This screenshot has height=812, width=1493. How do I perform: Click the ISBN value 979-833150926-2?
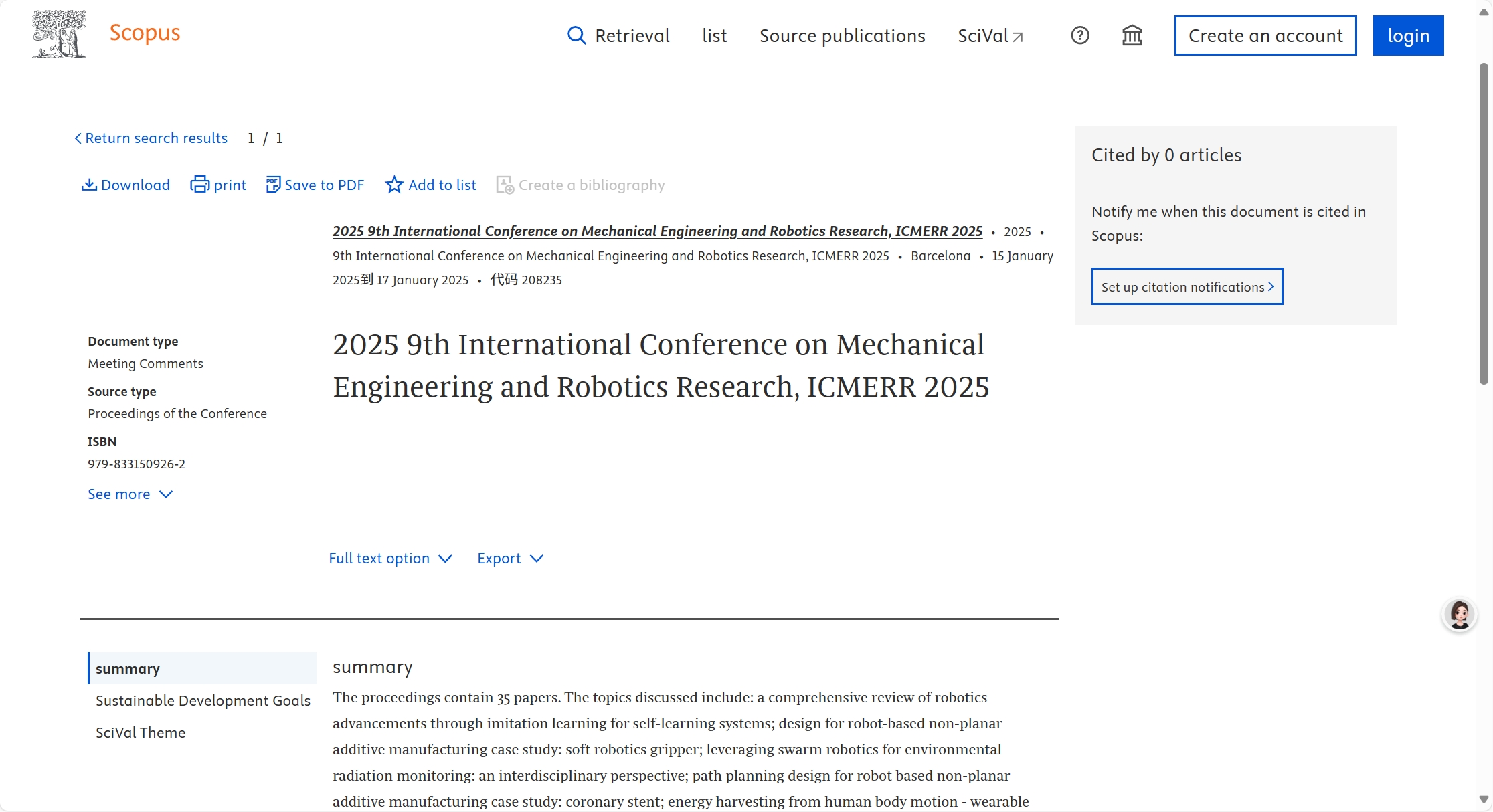137,464
